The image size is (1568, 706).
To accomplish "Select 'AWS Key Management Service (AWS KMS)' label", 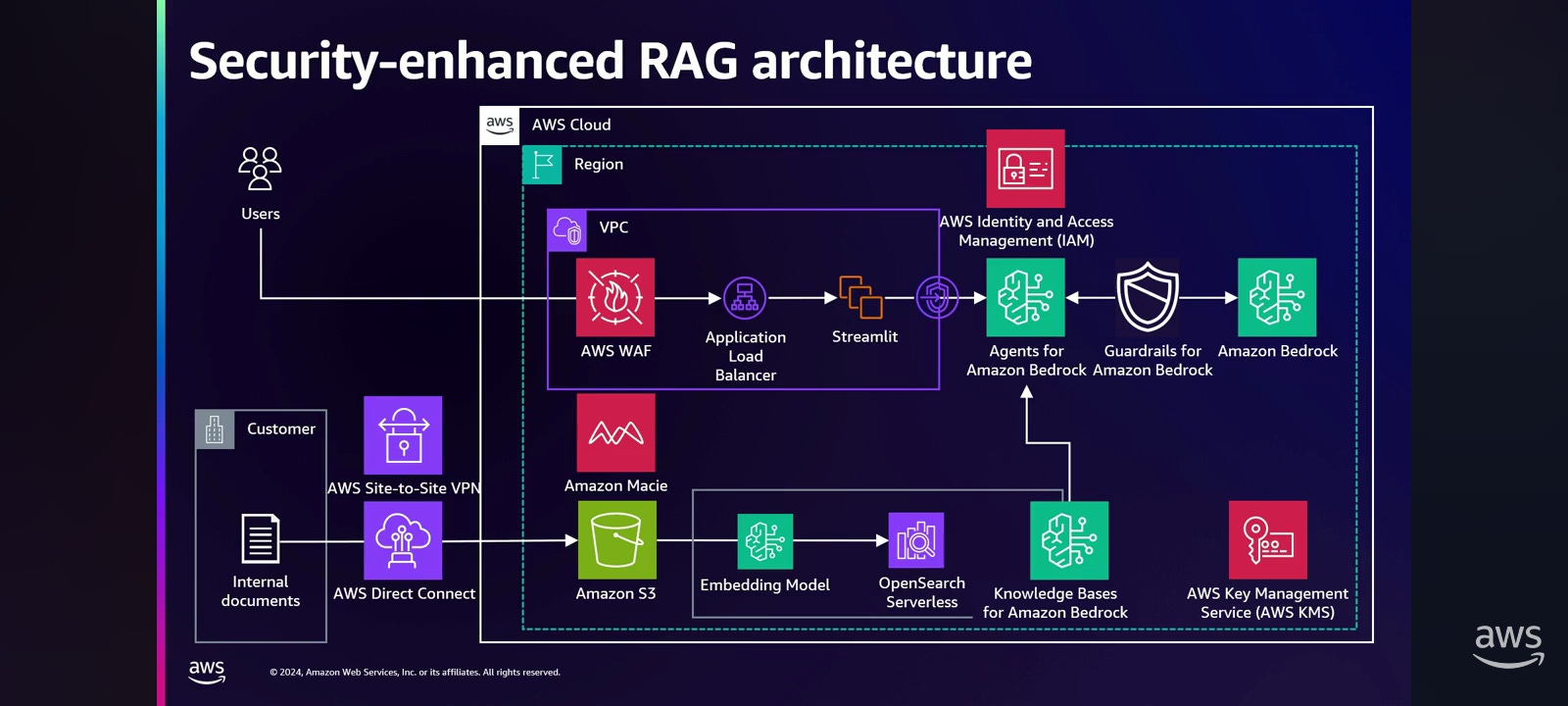I will pyautogui.click(x=1267, y=603).
